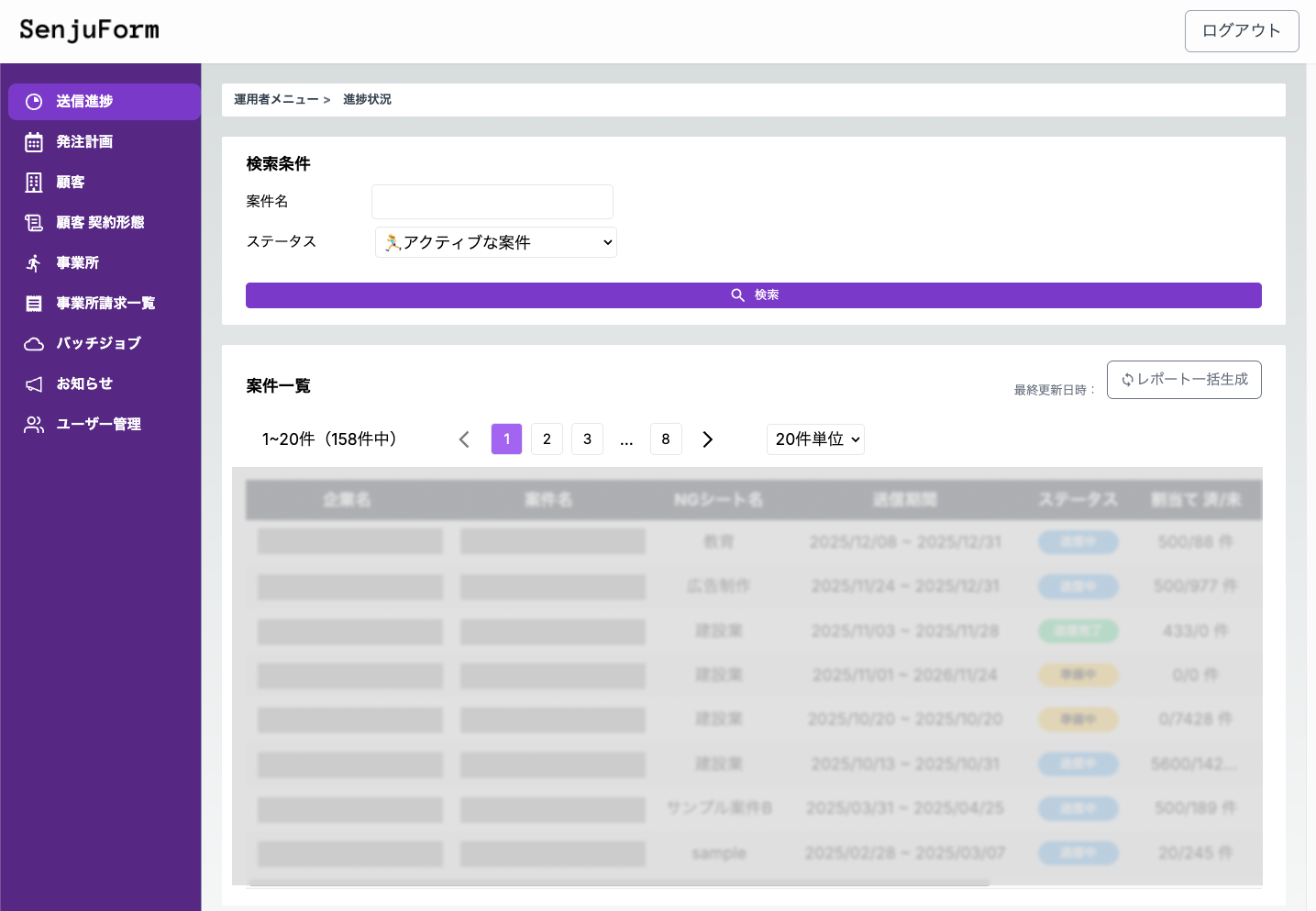Click the magnifier icon inside the 検索 button
1316x911 pixels.
pos(738,294)
